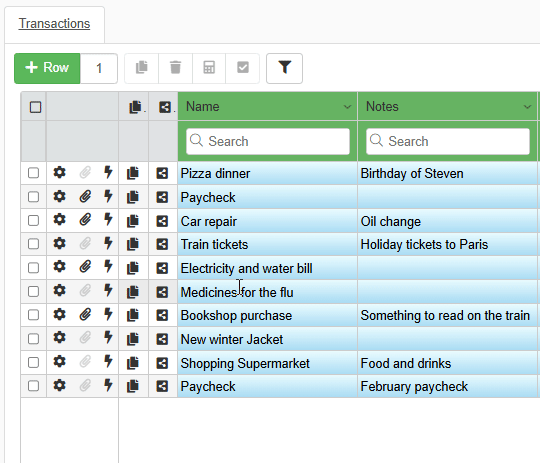The height and width of the screenshot is (463, 540).
Task: Click the calculator toolbar icon
Action: point(209,68)
